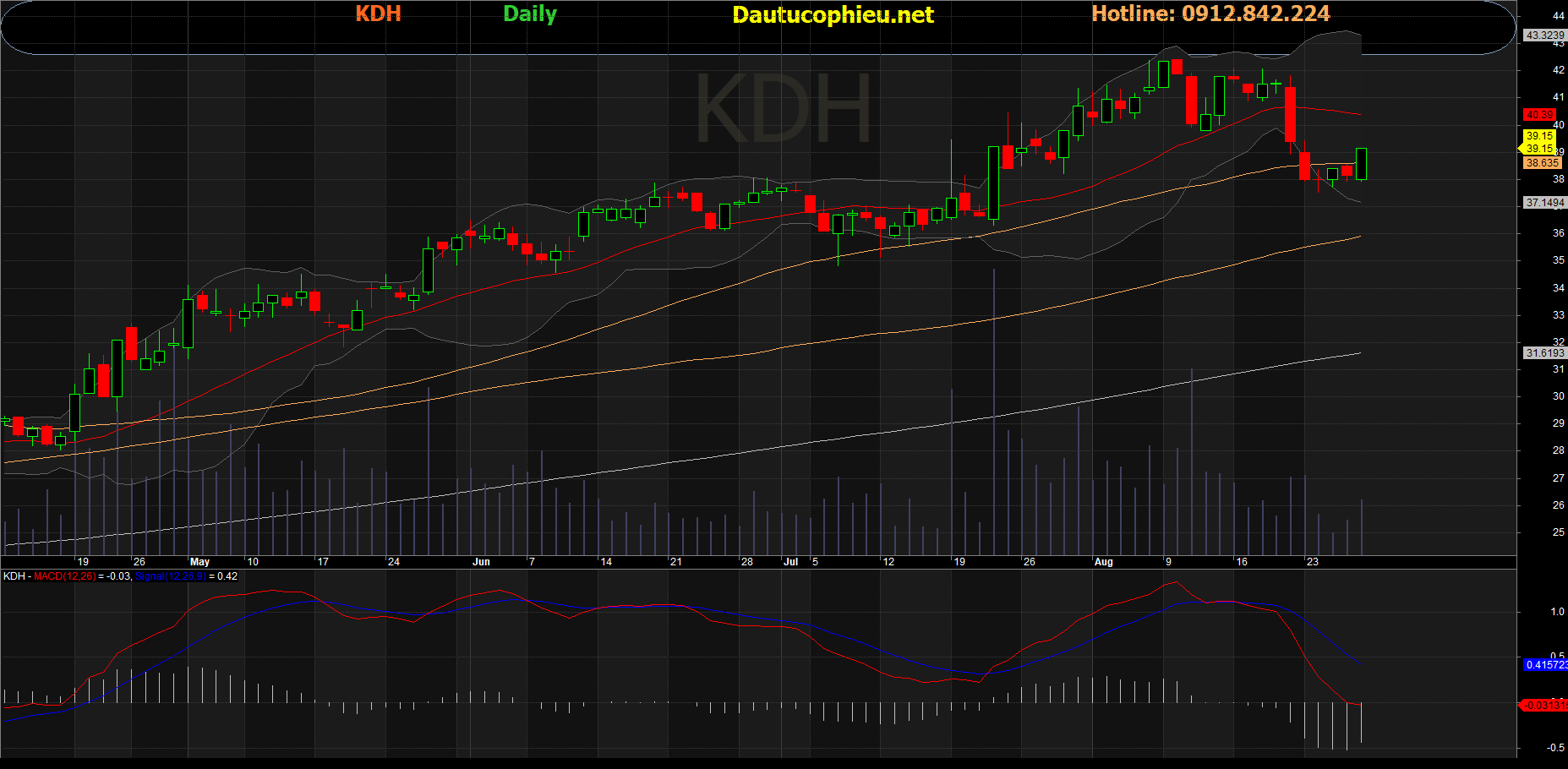The height and width of the screenshot is (769, 1568).
Task: Open the Dautucophieu.net link in header
Action: pyautogui.click(x=833, y=14)
